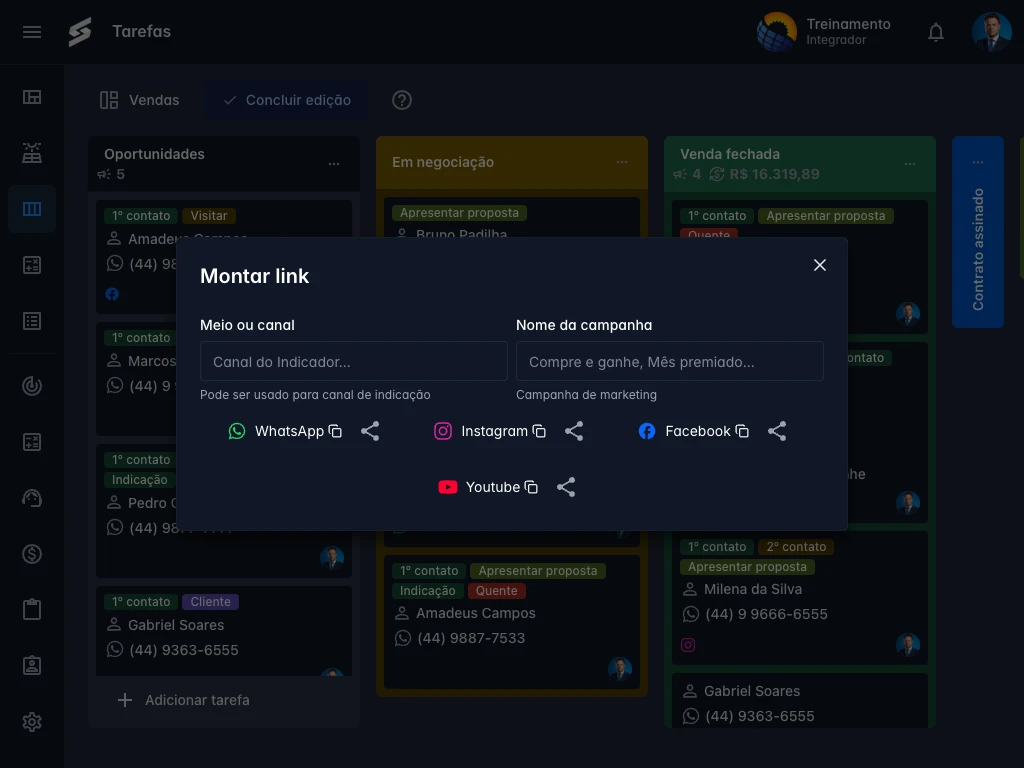
Task: Open the clipboard icon in sidebar
Action: (x=32, y=610)
